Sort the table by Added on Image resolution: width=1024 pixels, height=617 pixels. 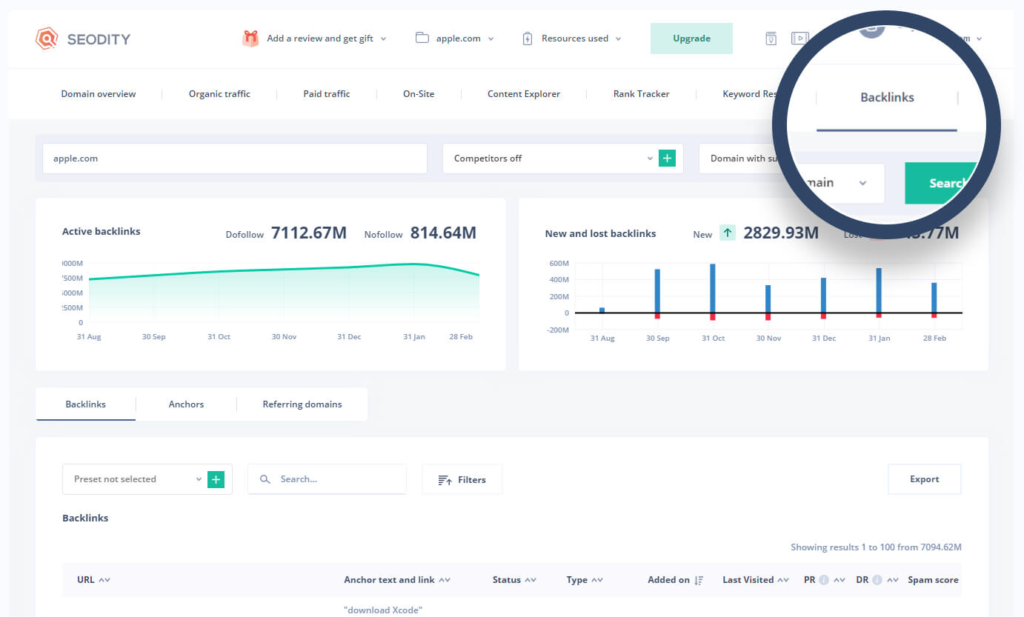[x=675, y=580]
